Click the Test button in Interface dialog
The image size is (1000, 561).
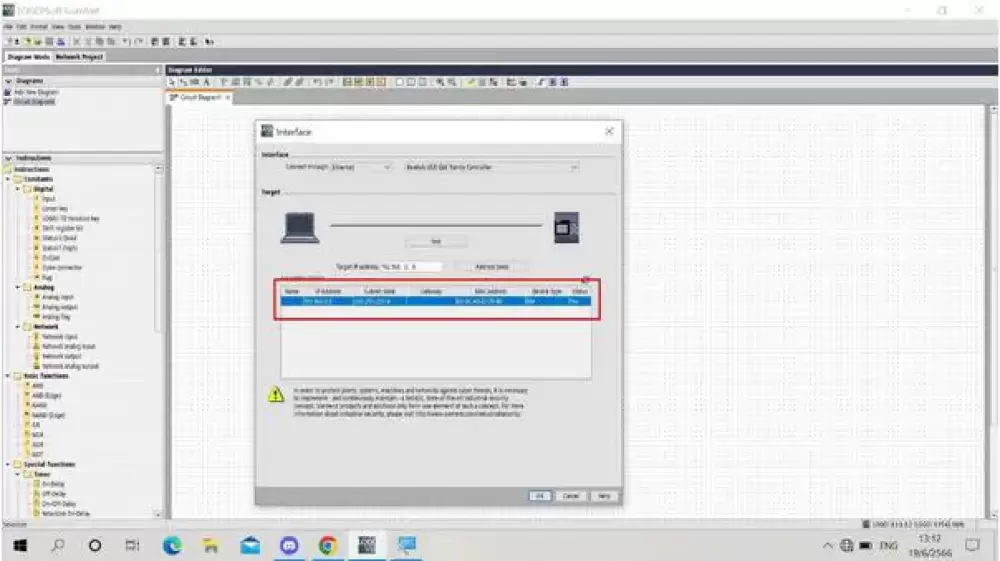[x=436, y=242]
